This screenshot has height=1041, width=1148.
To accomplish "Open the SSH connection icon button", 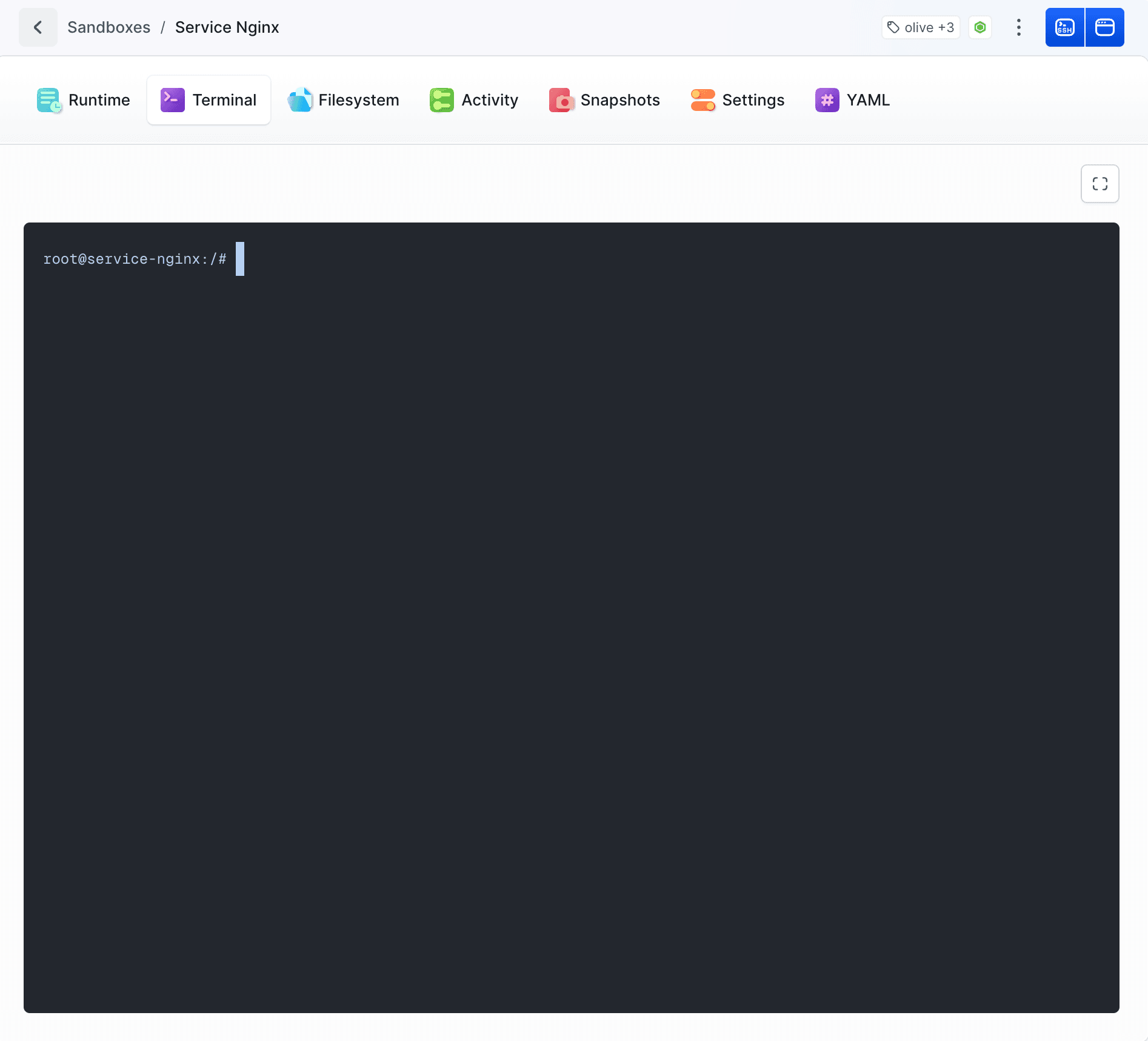I will tap(1064, 27).
